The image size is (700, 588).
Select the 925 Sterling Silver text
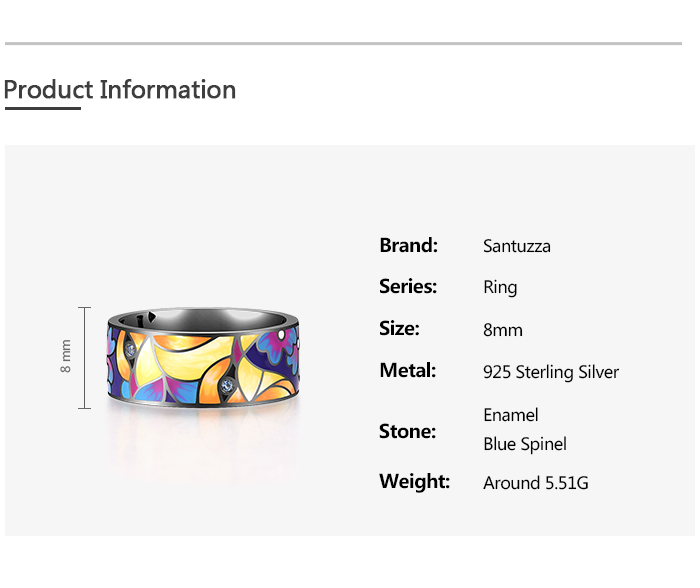point(550,372)
